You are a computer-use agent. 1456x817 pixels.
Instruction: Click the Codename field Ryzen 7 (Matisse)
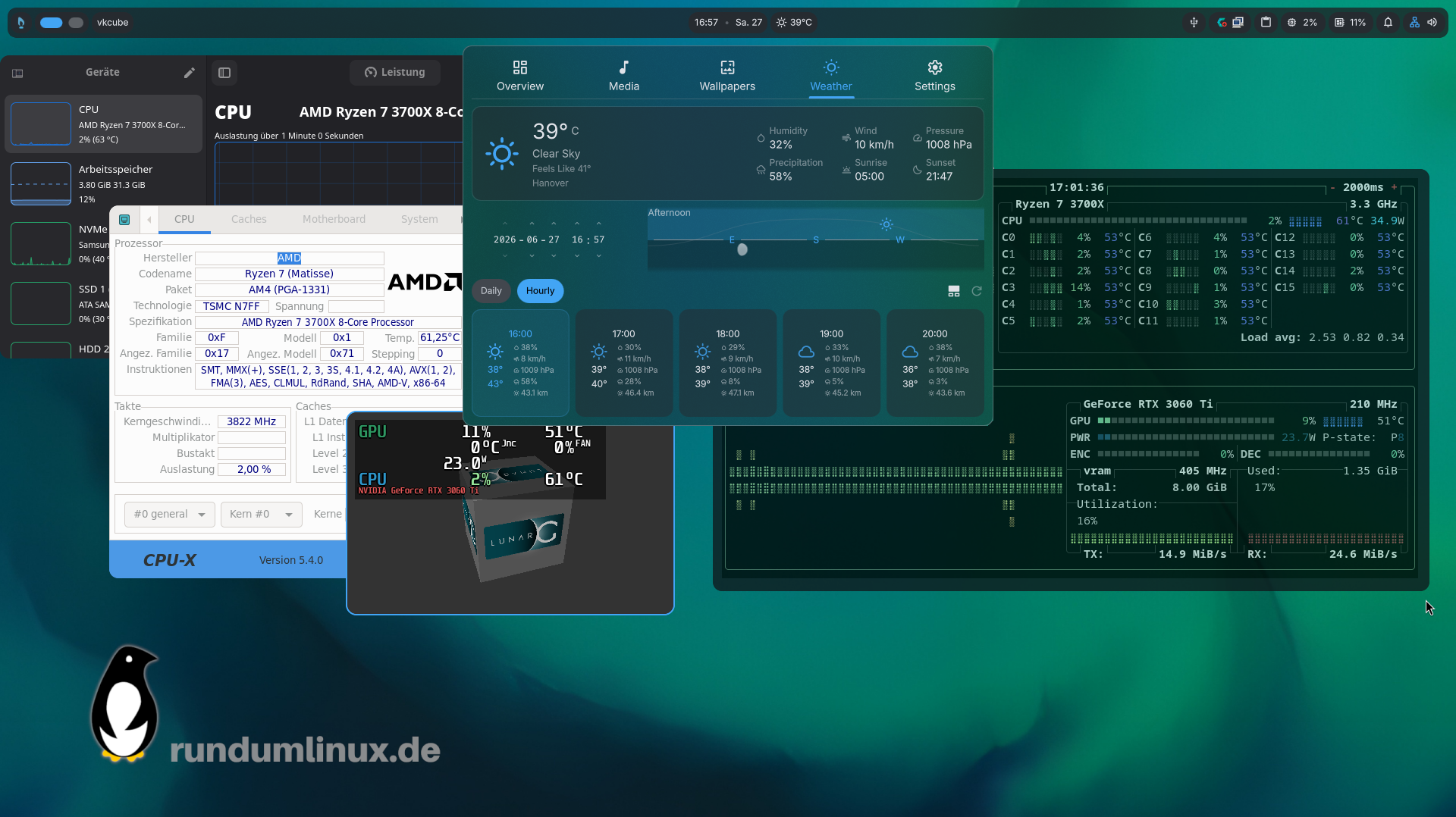click(289, 274)
